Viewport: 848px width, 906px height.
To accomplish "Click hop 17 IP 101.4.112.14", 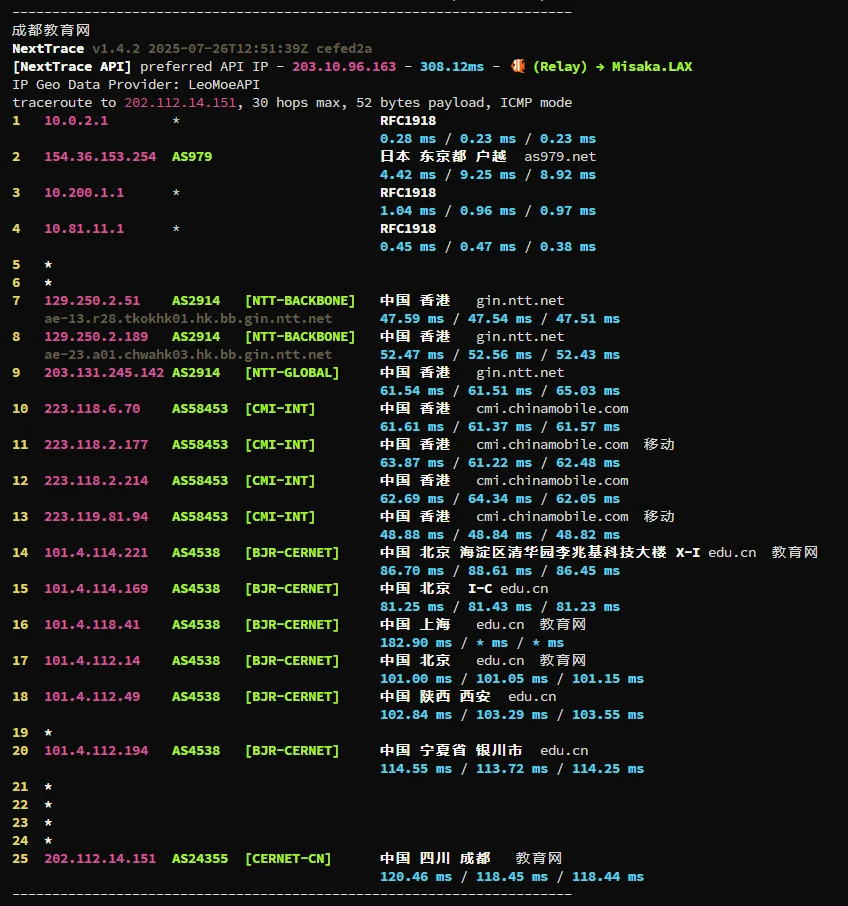I will pos(92,660).
